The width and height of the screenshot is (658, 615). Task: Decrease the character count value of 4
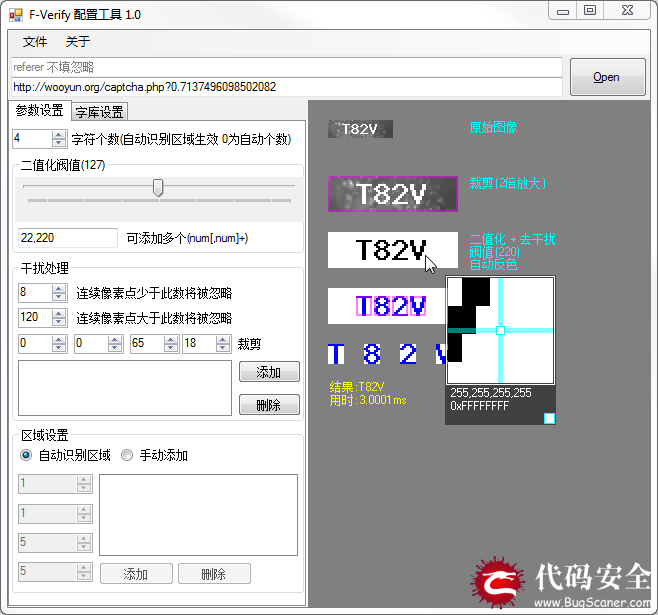pos(59,143)
